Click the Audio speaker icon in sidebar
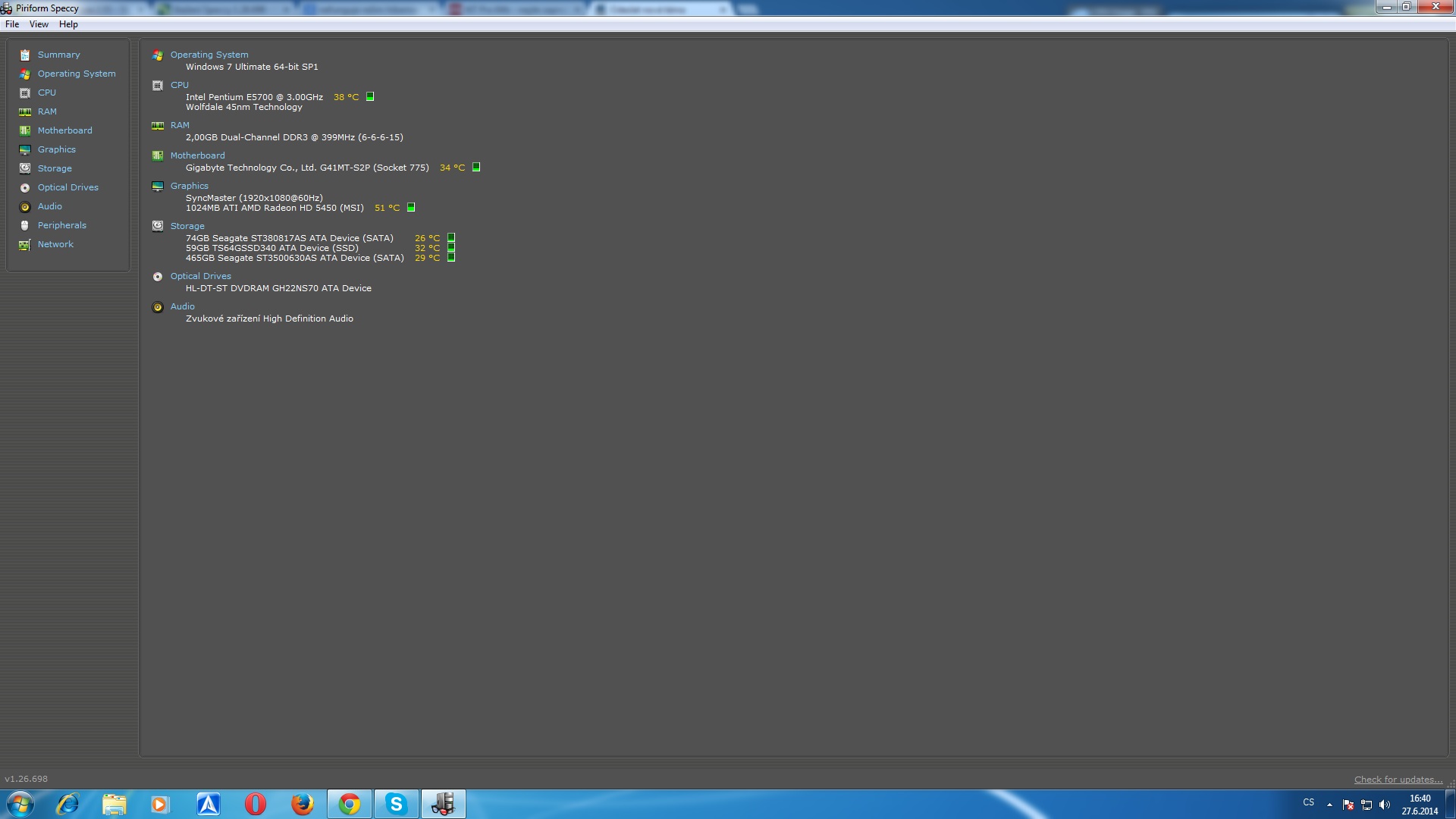This screenshot has height=819, width=1456. click(25, 206)
